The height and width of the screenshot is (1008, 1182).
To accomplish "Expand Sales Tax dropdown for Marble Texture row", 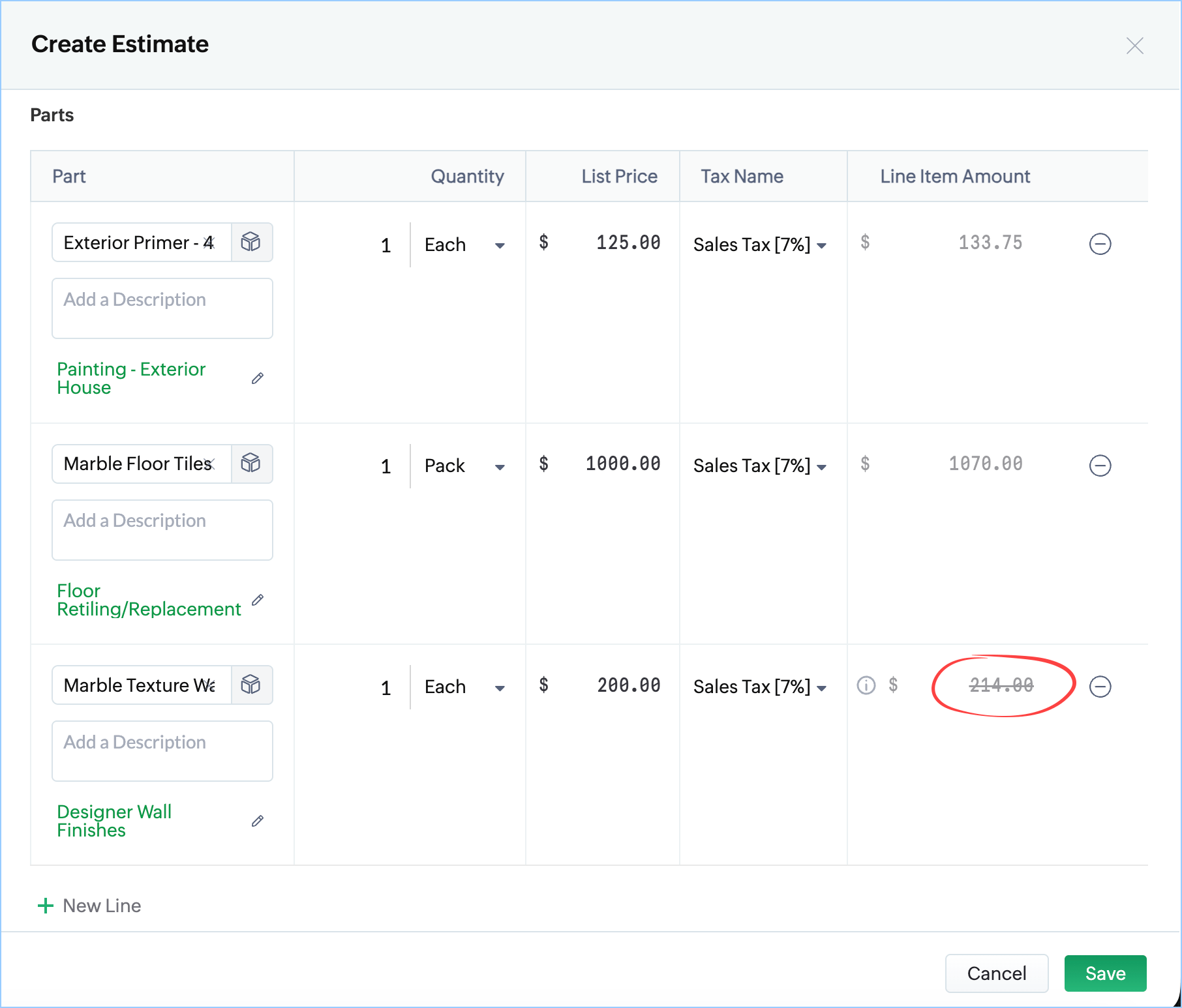I will (760, 687).
